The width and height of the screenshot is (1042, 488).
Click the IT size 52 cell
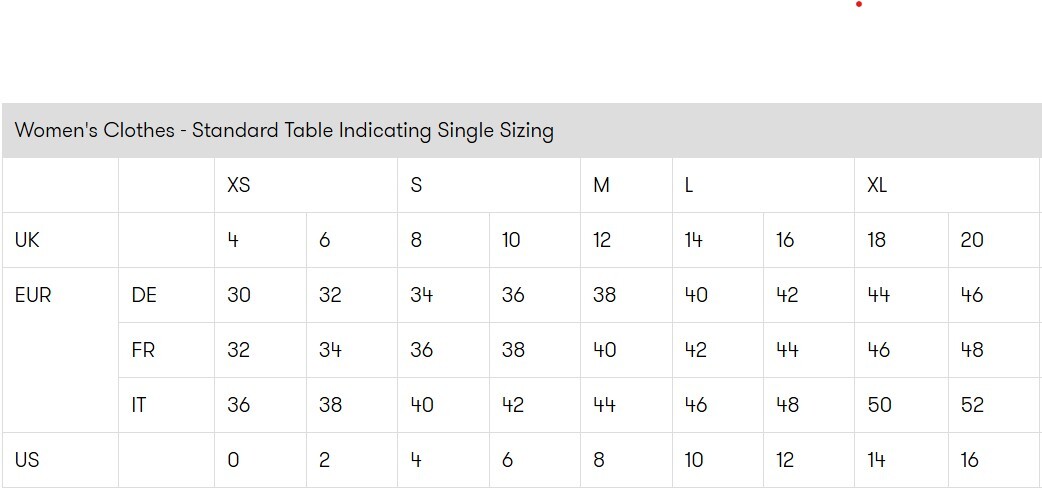(972, 405)
